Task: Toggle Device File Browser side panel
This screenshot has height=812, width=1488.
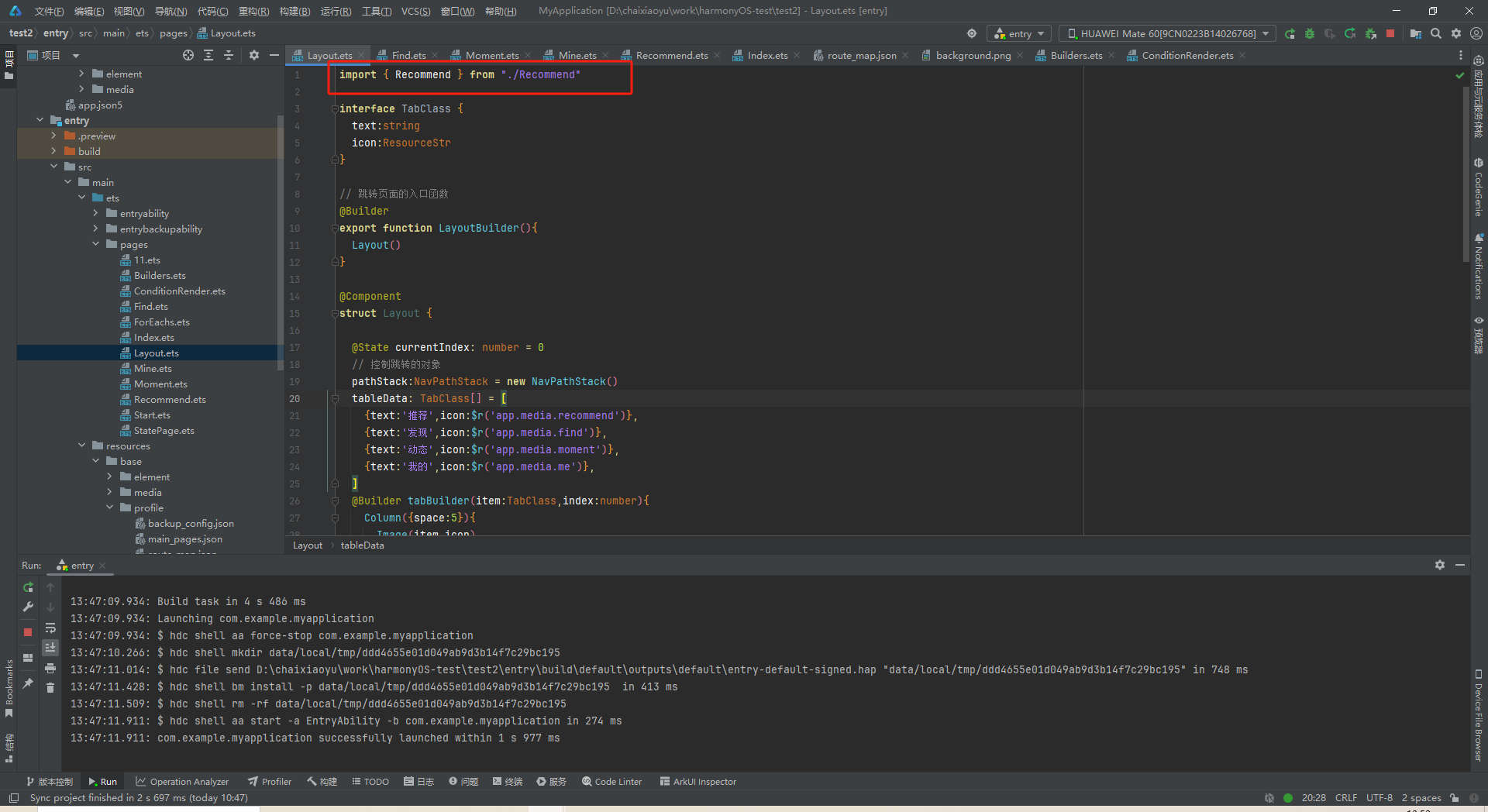Action: pos(1479,715)
